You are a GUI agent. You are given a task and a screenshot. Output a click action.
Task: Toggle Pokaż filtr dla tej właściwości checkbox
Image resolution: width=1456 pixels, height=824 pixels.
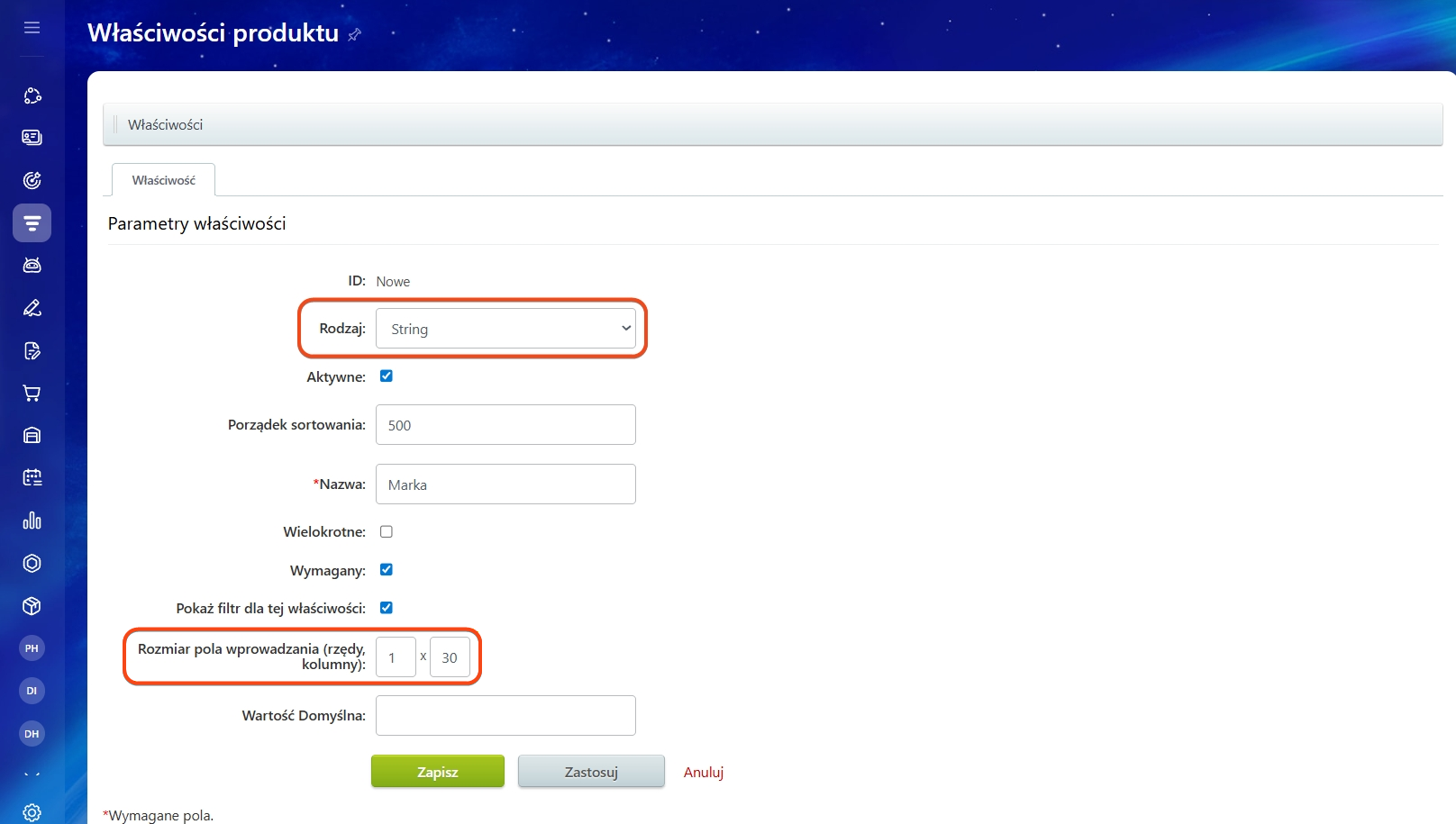pos(387,608)
